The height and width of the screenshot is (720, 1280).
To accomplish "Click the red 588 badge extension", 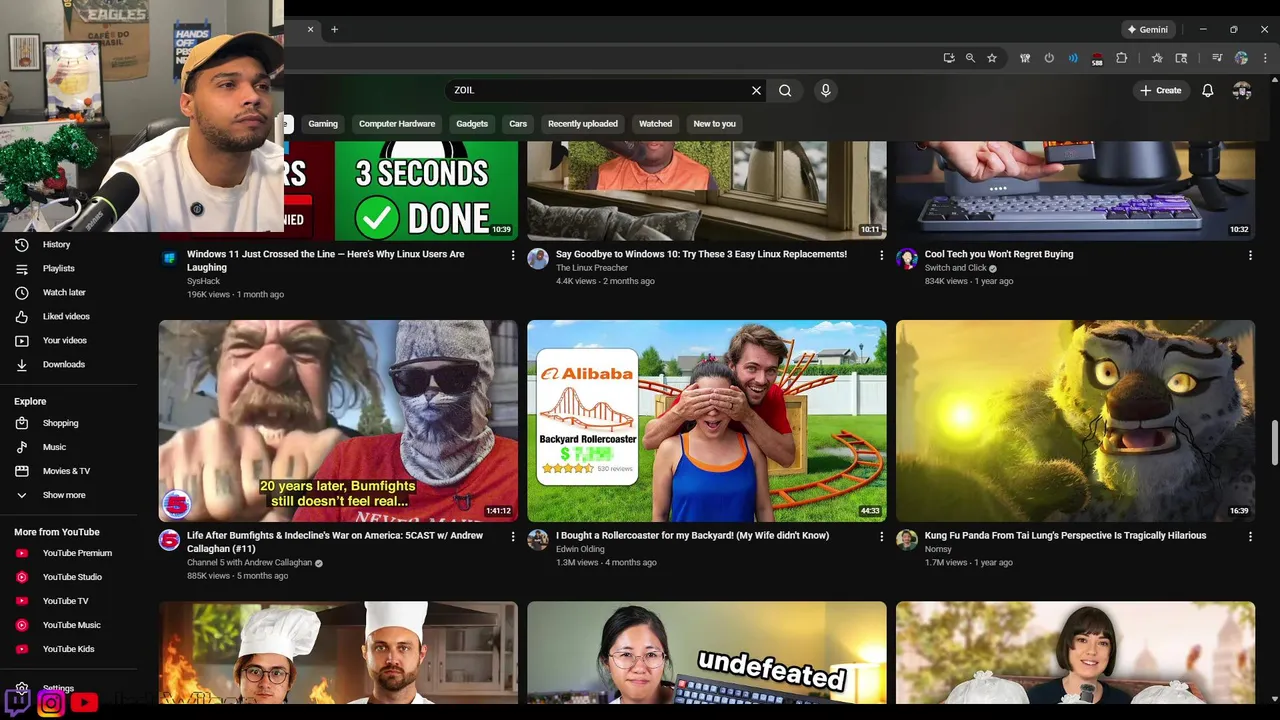I will pyautogui.click(x=1097, y=59).
